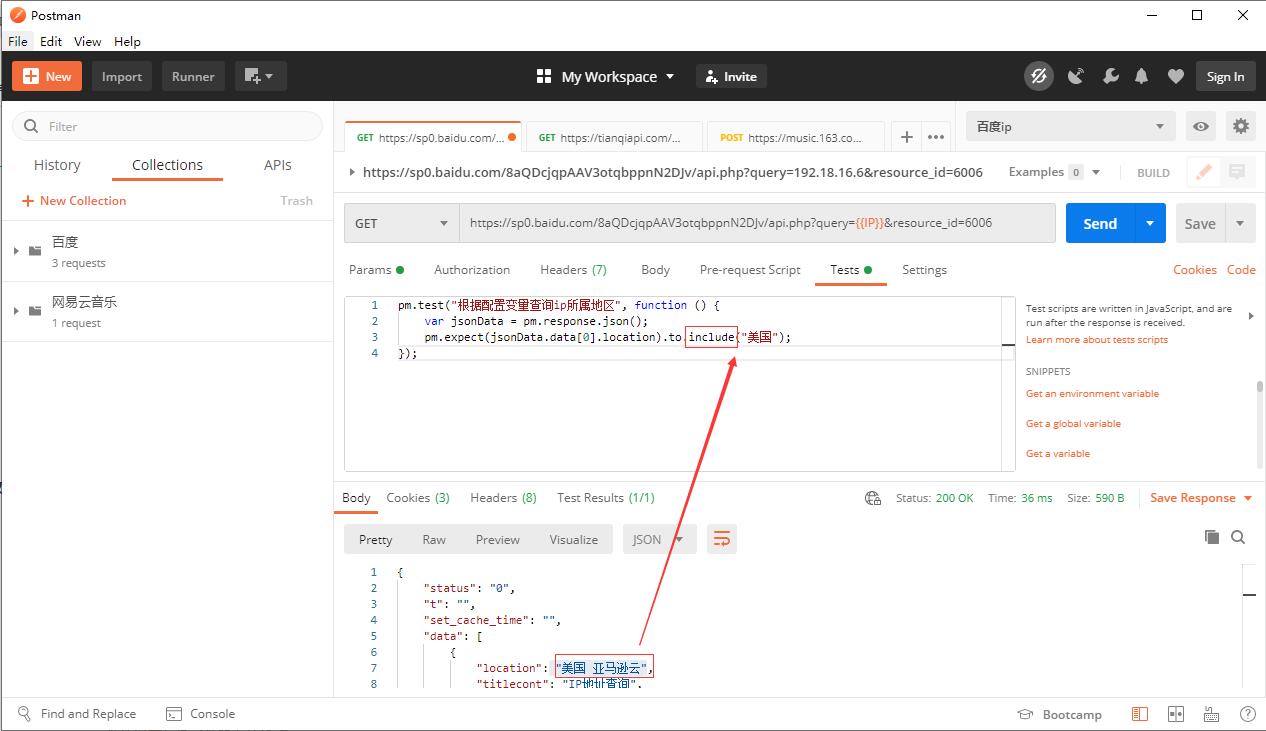
Task: Switch to BUILD mode
Action: (x=1153, y=172)
